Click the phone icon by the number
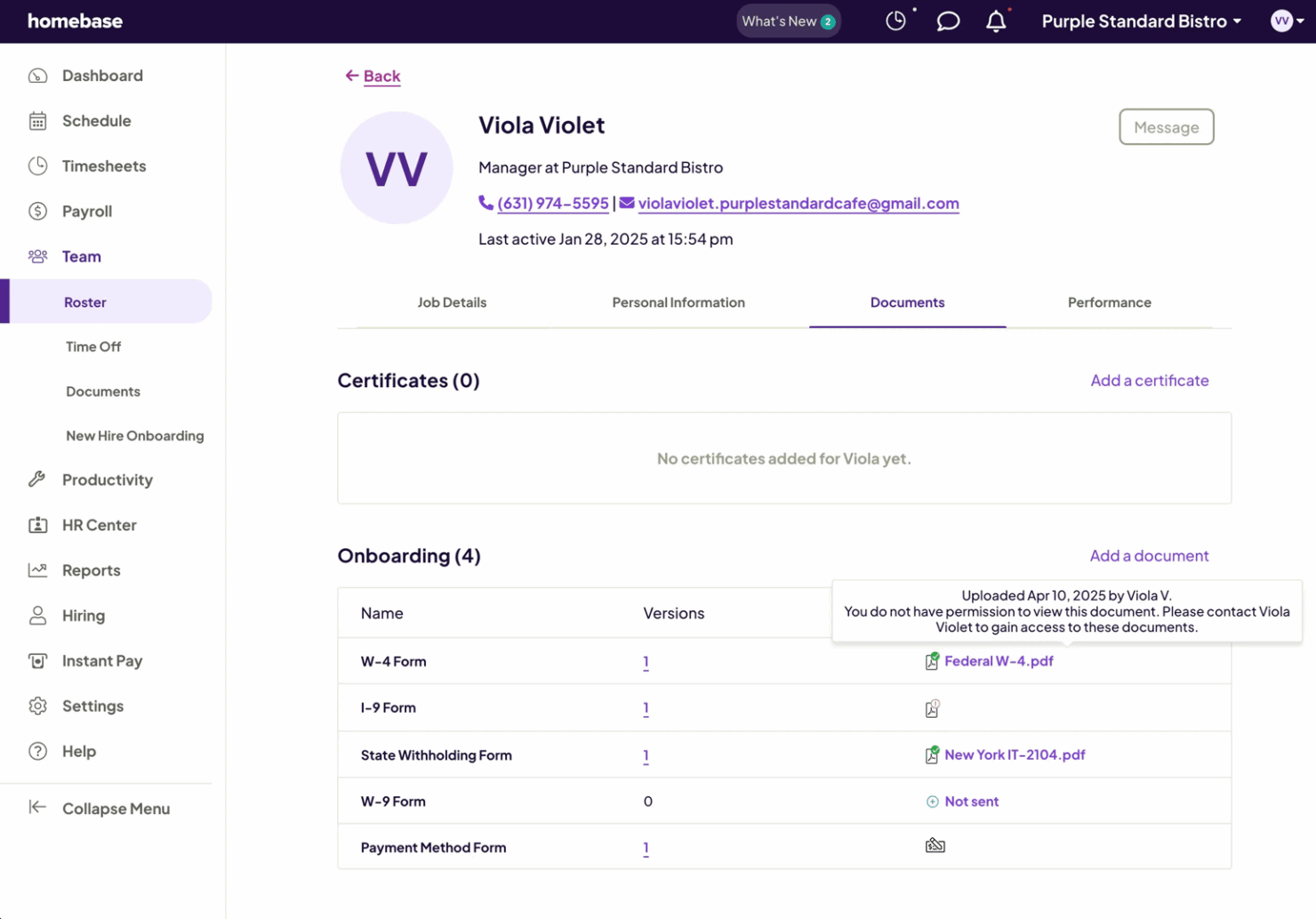The image size is (1316, 919). 485,203
